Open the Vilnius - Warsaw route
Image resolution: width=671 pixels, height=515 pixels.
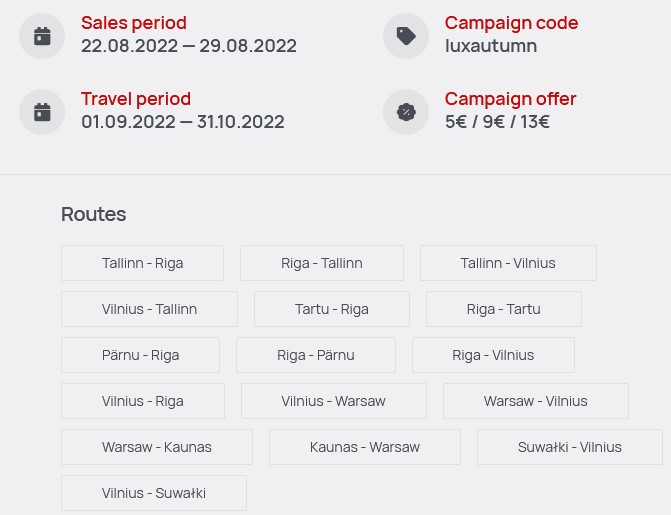(x=334, y=401)
